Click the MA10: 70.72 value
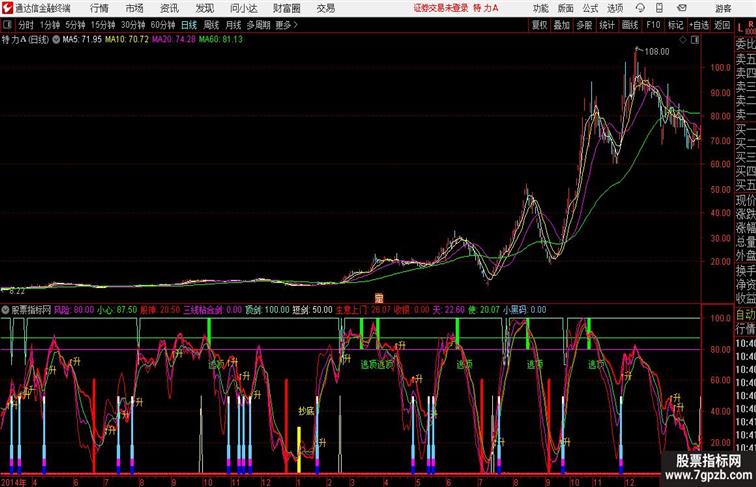This screenshot has height=487, width=756. coord(127,40)
